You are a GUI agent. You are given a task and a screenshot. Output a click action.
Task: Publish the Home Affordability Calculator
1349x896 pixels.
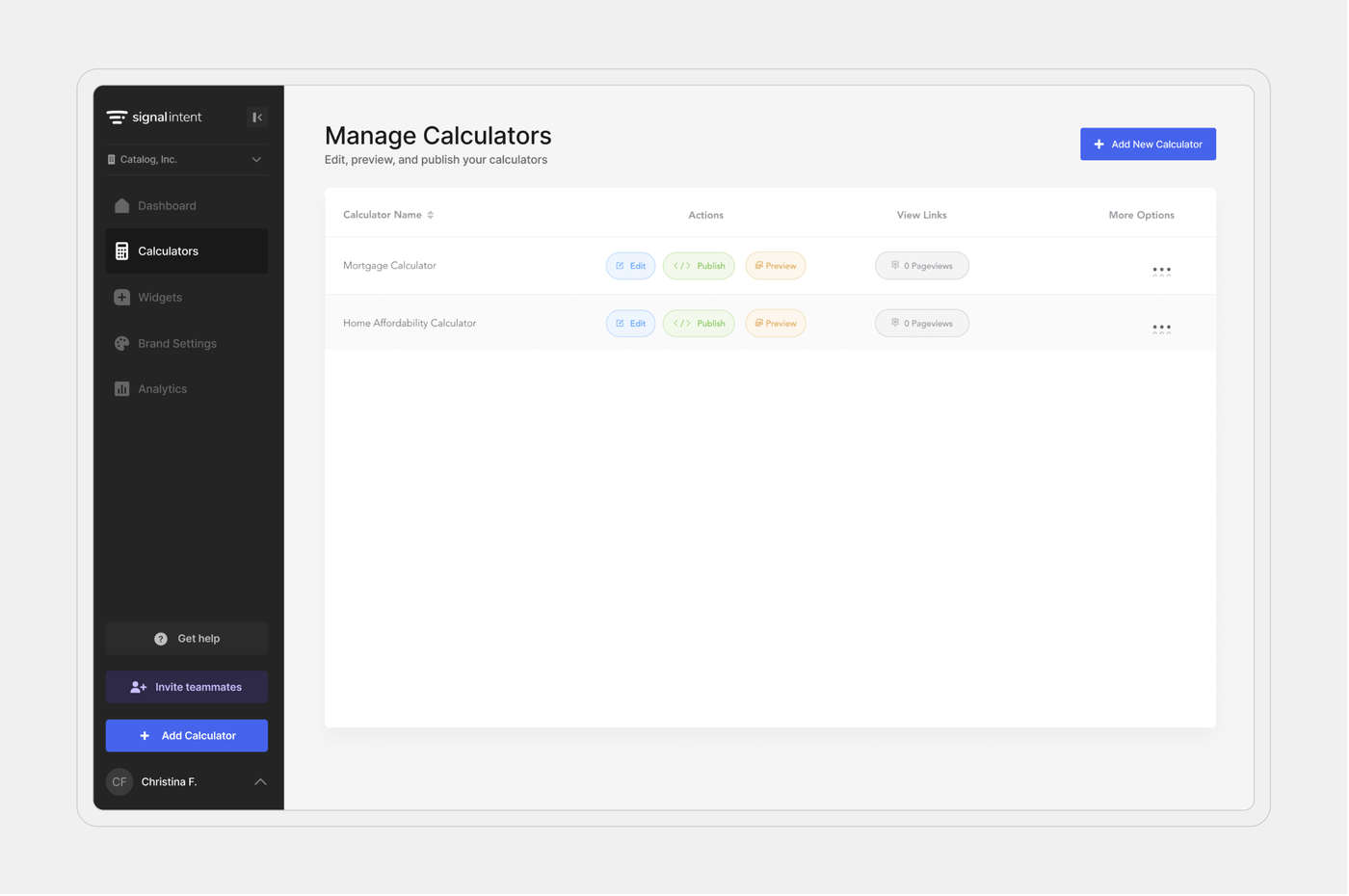pos(699,324)
